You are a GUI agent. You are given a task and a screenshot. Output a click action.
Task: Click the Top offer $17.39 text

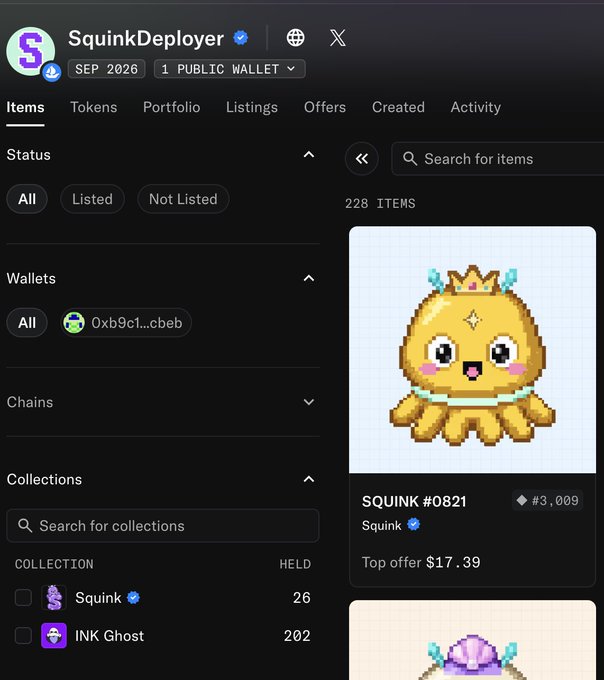click(x=421, y=562)
